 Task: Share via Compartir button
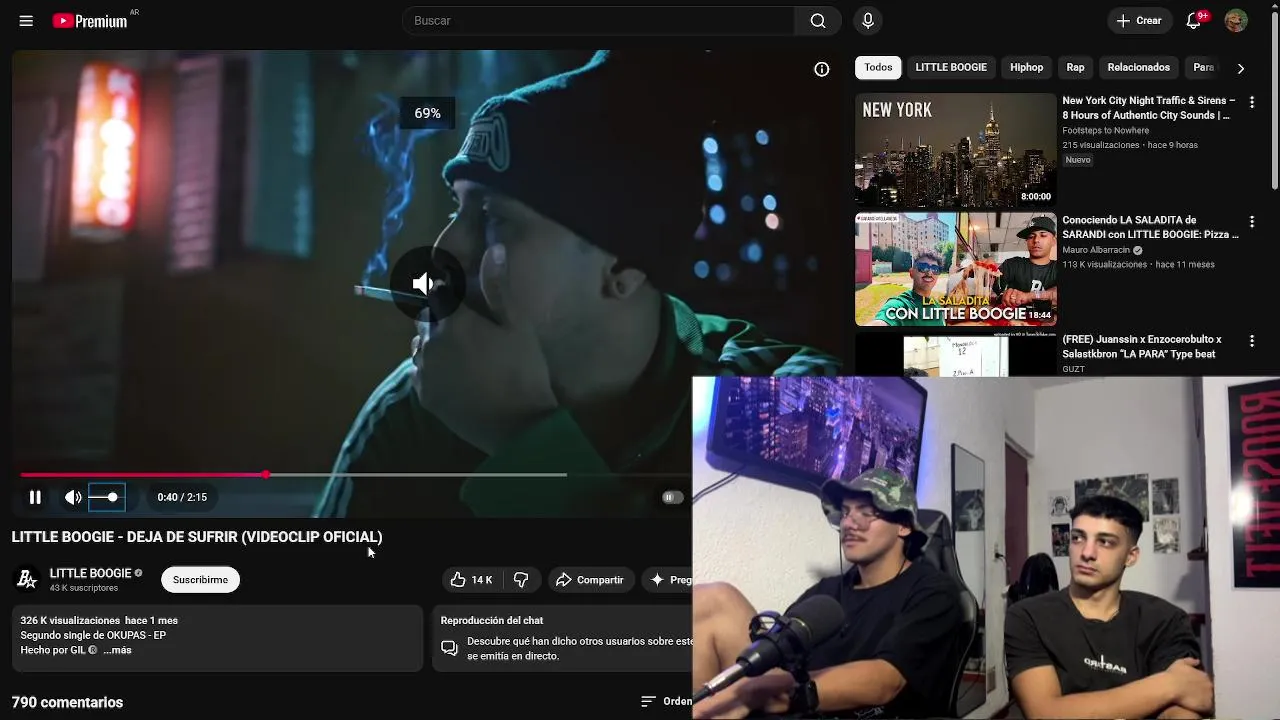pos(590,580)
